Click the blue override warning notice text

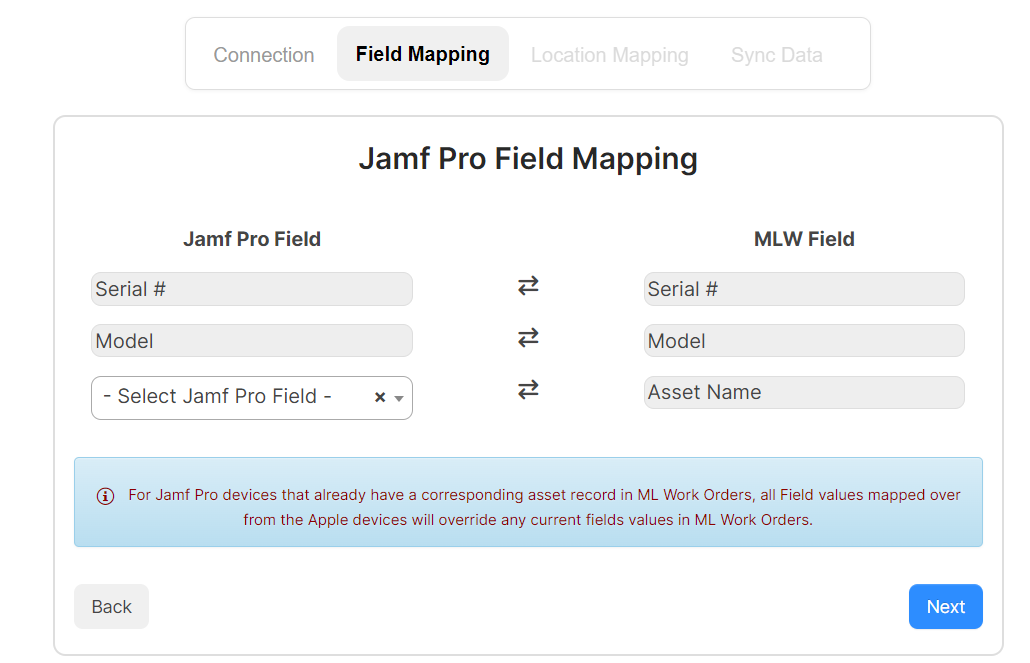click(544, 507)
